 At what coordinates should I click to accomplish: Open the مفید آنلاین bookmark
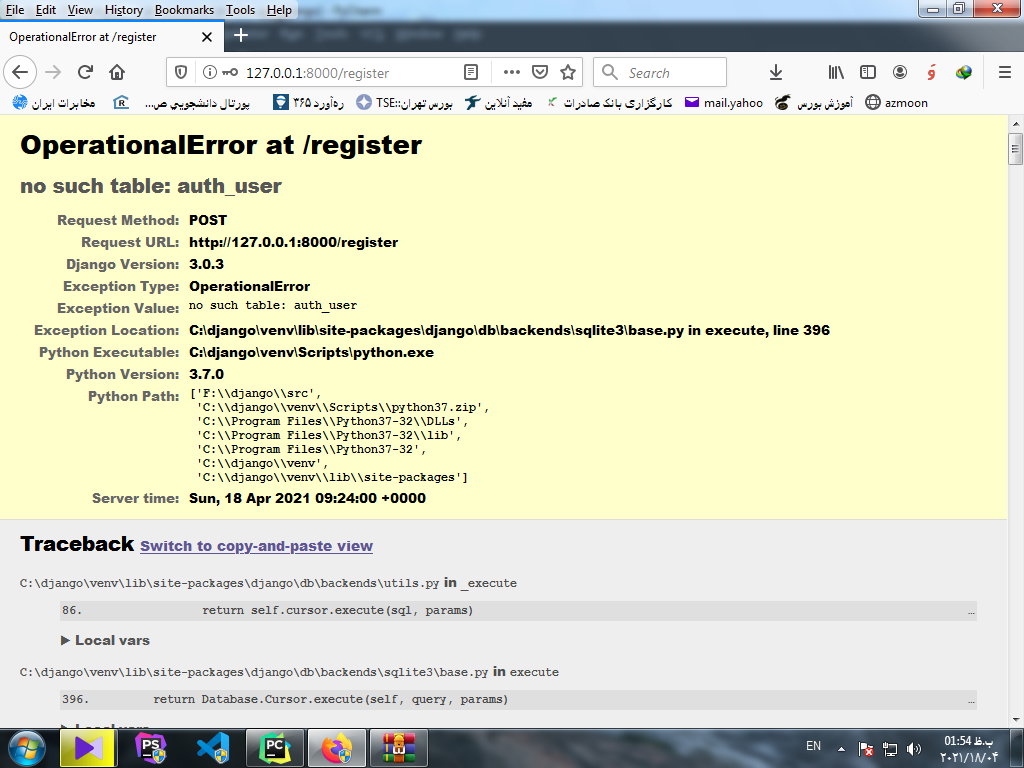pyautogui.click(x=499, y=103)
